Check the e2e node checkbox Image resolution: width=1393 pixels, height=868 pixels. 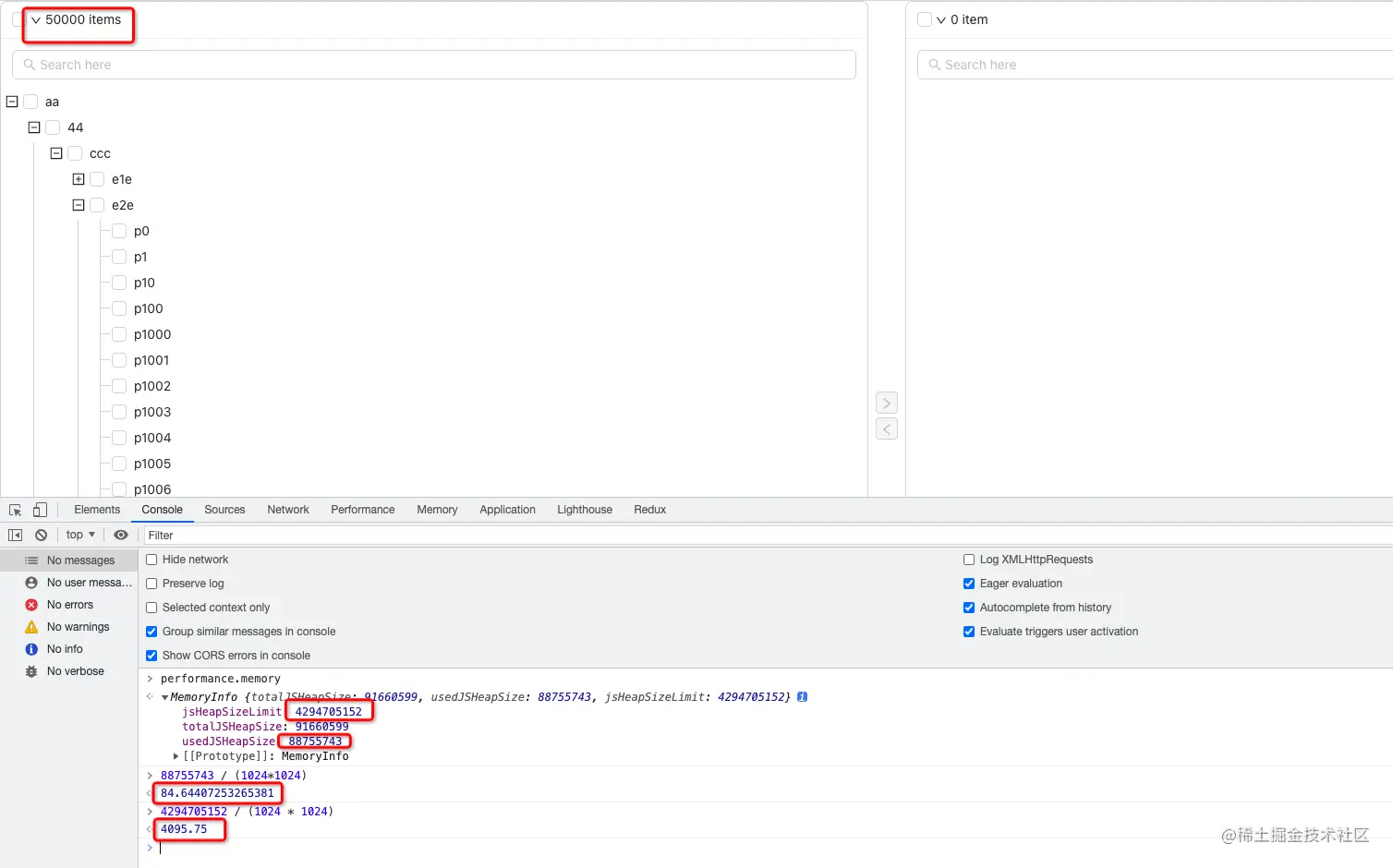click(97, 205)
